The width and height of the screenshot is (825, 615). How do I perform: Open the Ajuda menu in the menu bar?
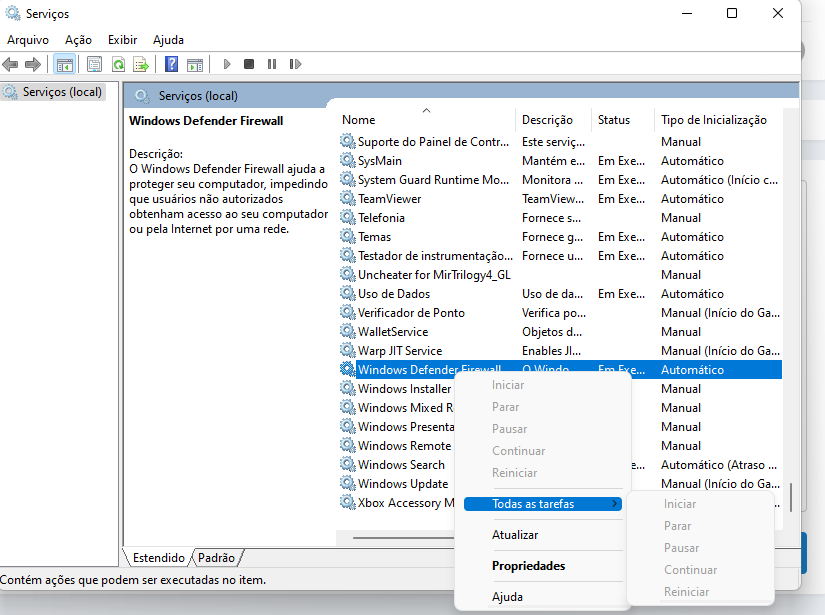pyautogui.click(x=168, y=40)
